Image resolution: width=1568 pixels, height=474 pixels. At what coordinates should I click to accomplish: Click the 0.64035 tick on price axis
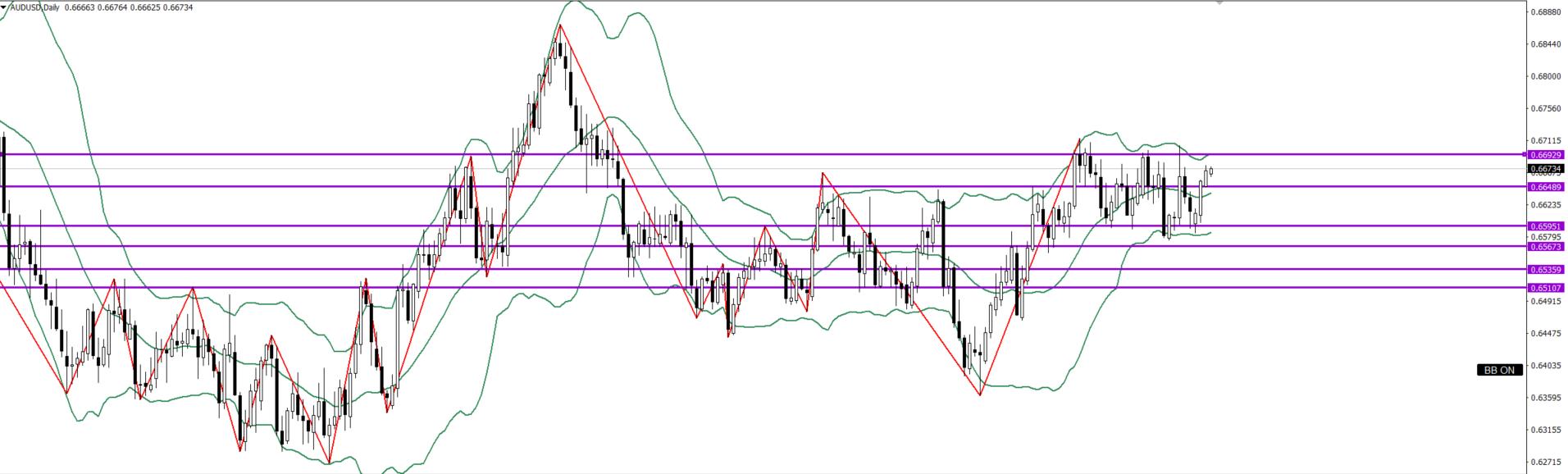coord(1545,366)
